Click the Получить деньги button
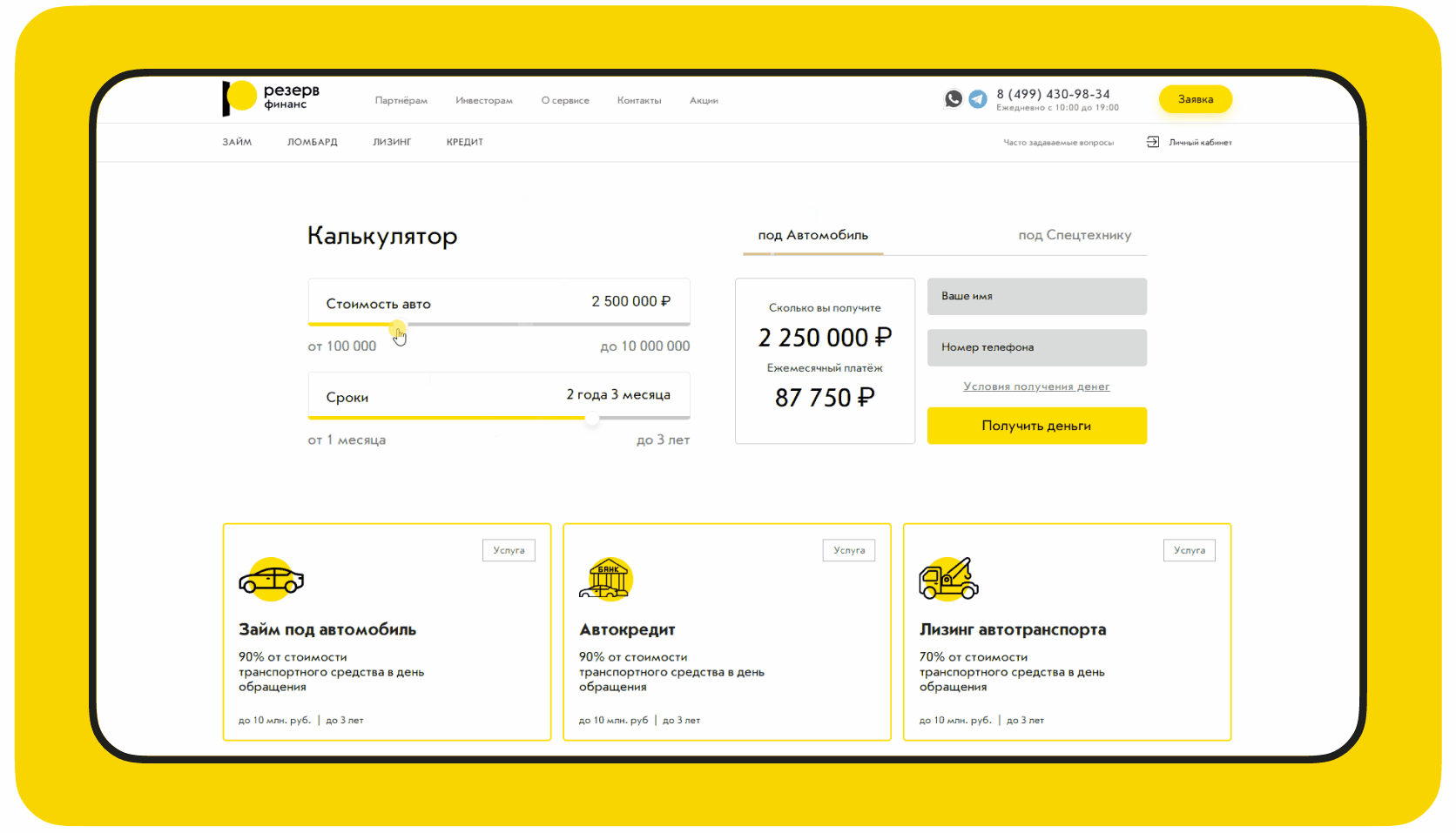1456x833 pixels. click(x=1036, y=426)
